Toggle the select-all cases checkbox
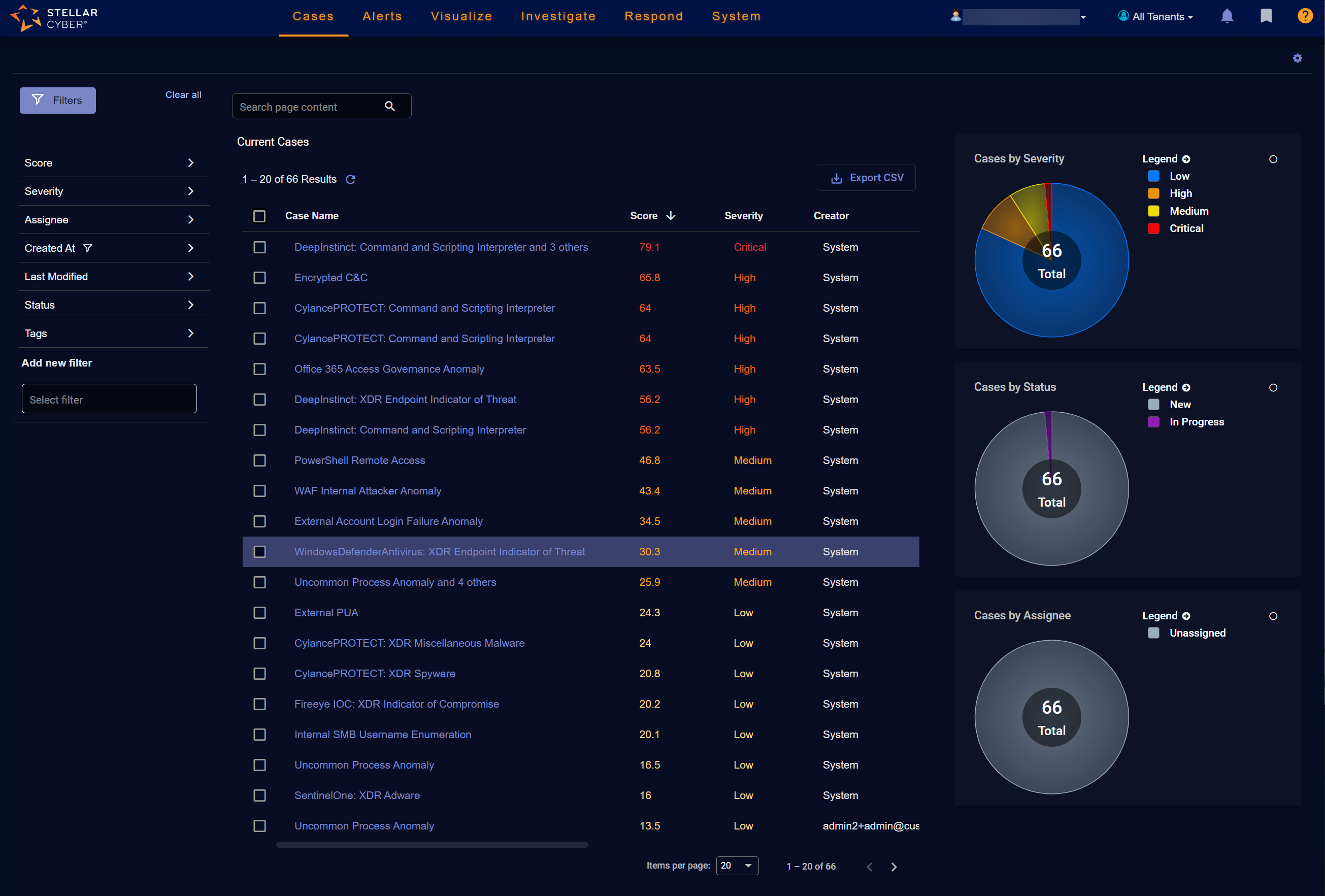The image size is (1325, 896). click(259, 216)
